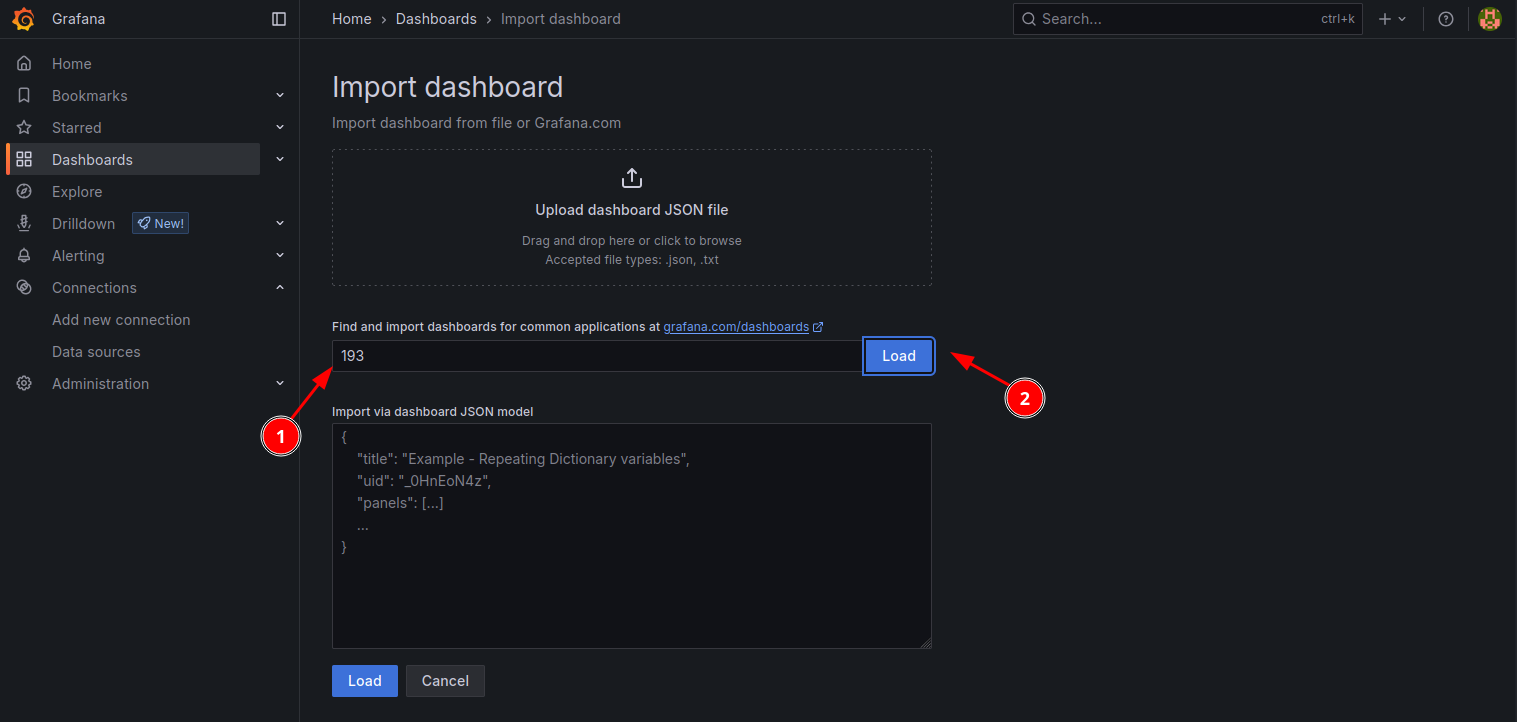The height and width of the screenshot is (722, 1517).
Task: Click the Cancel button
Action: [445, 681]
